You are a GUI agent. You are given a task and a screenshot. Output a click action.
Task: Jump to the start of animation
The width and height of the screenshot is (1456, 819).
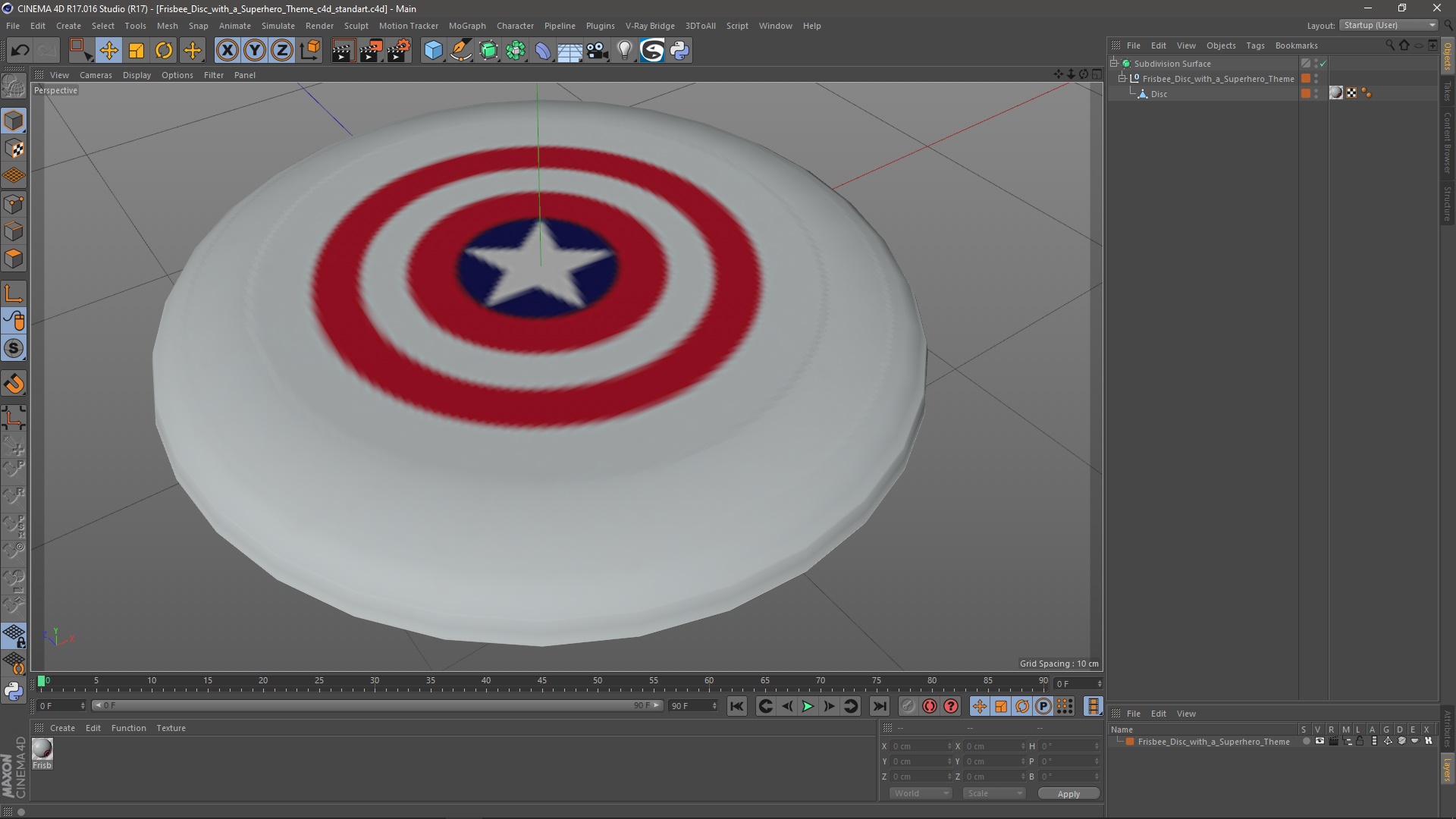736,706
